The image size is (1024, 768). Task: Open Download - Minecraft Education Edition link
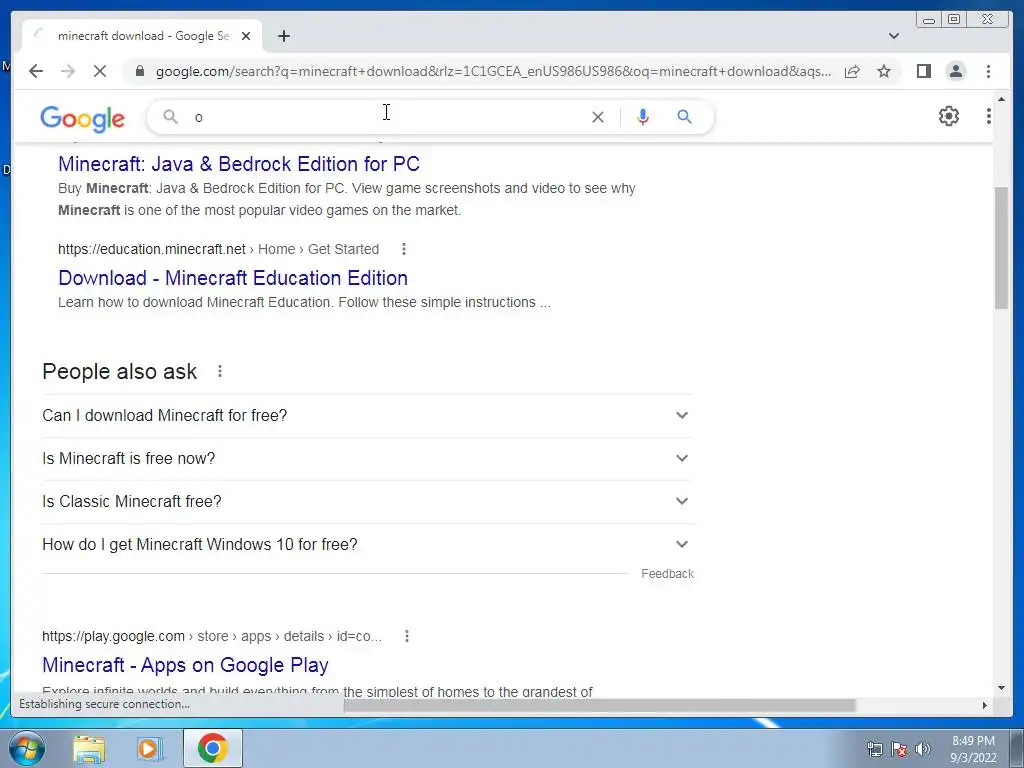click(233, 278)
